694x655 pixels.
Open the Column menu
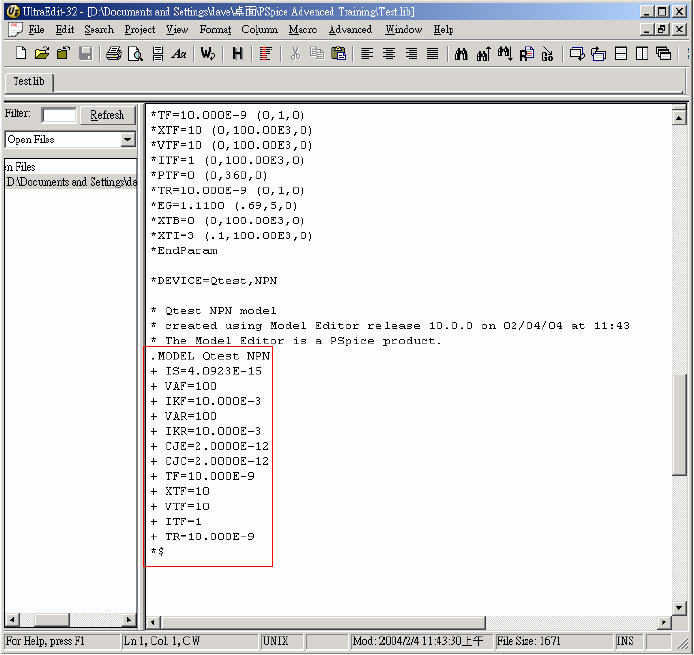[259, 30]
